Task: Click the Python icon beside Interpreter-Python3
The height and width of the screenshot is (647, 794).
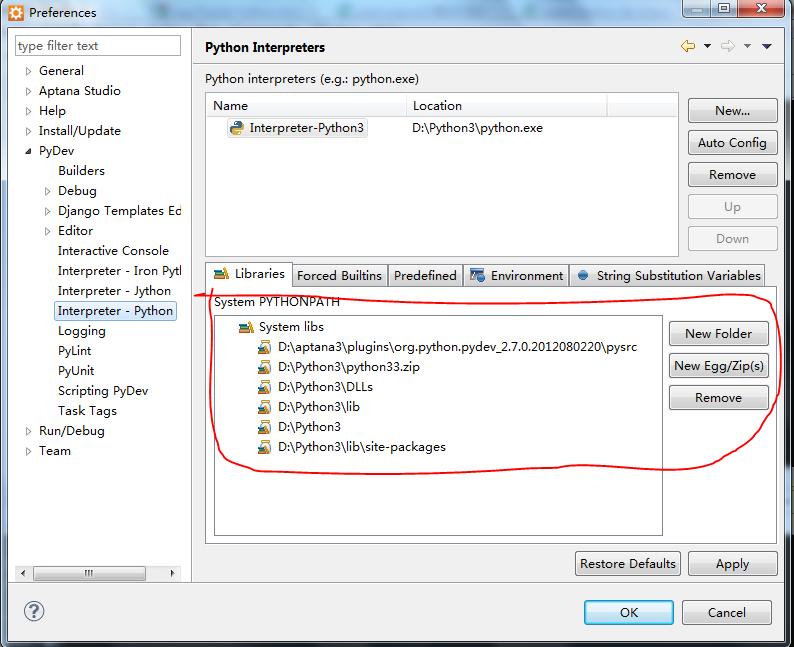Action: pos(236,128)
